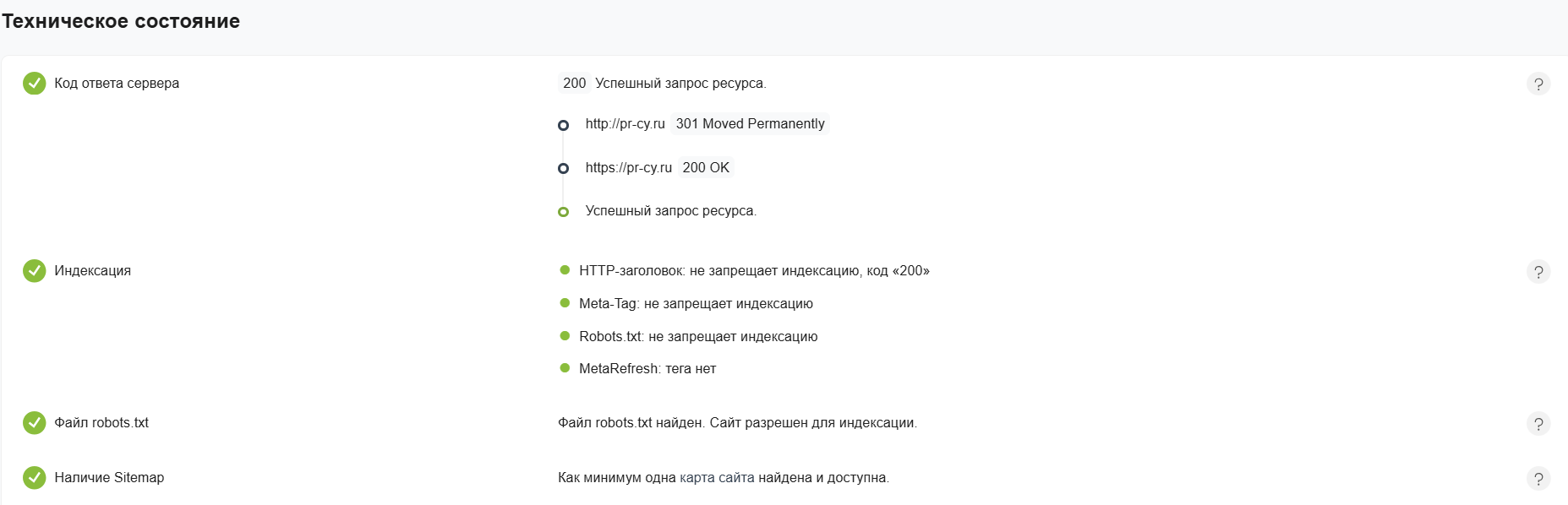Viewport: 1568px width, 505px height.
Task: Click the green checkmark beside Индексация
Action: (x=34, y=271)
